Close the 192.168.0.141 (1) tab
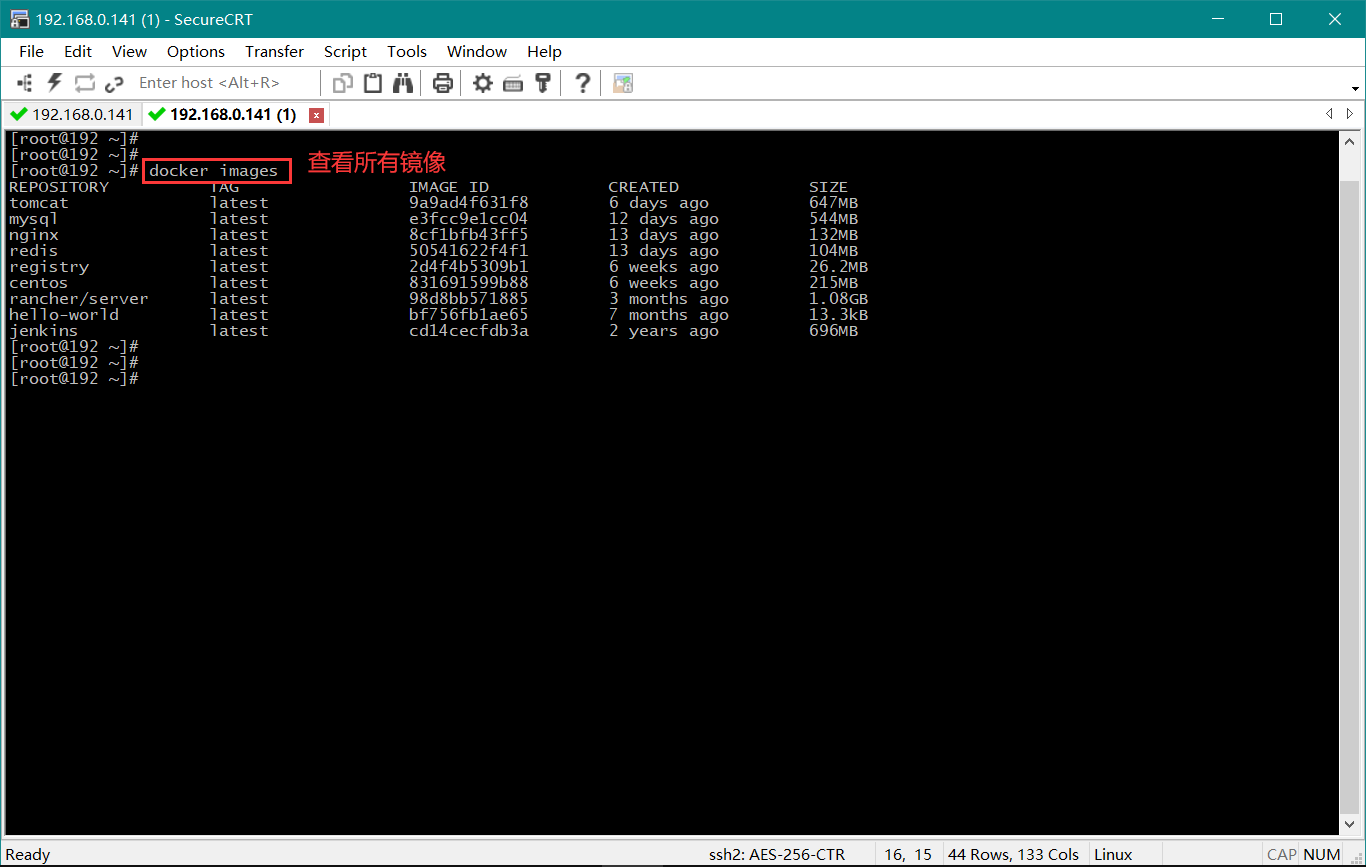This screenshot has width=1366, height=867. pyautogui.click(x=317, y=115)
